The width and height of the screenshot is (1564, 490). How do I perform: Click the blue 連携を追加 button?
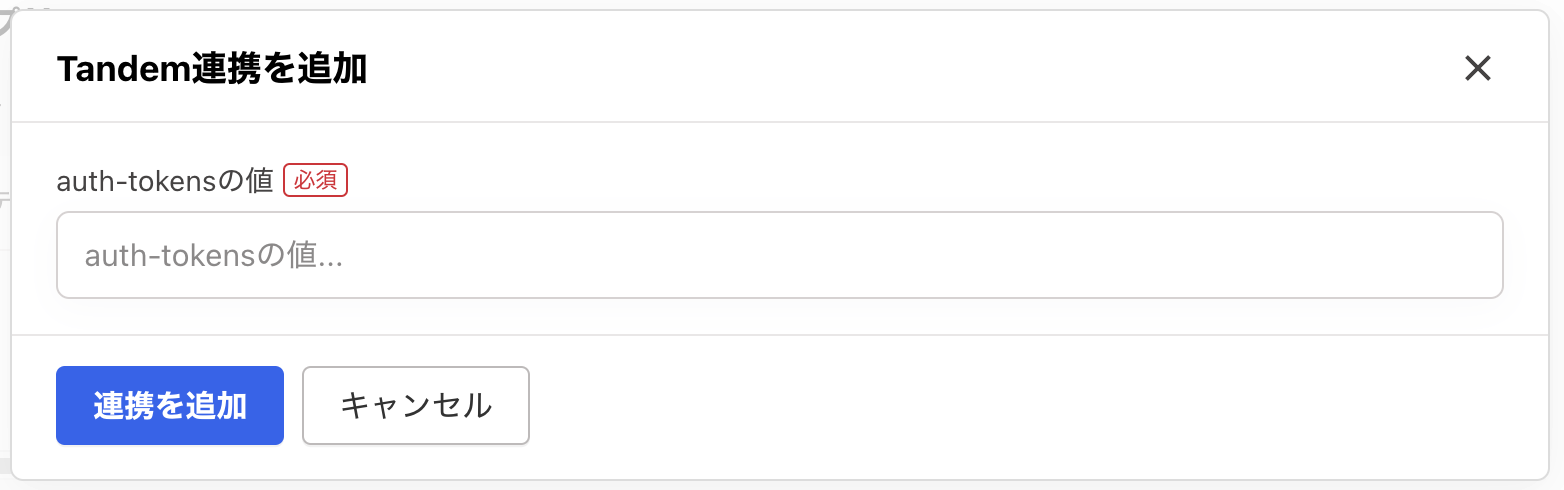[x=170, y=405]
